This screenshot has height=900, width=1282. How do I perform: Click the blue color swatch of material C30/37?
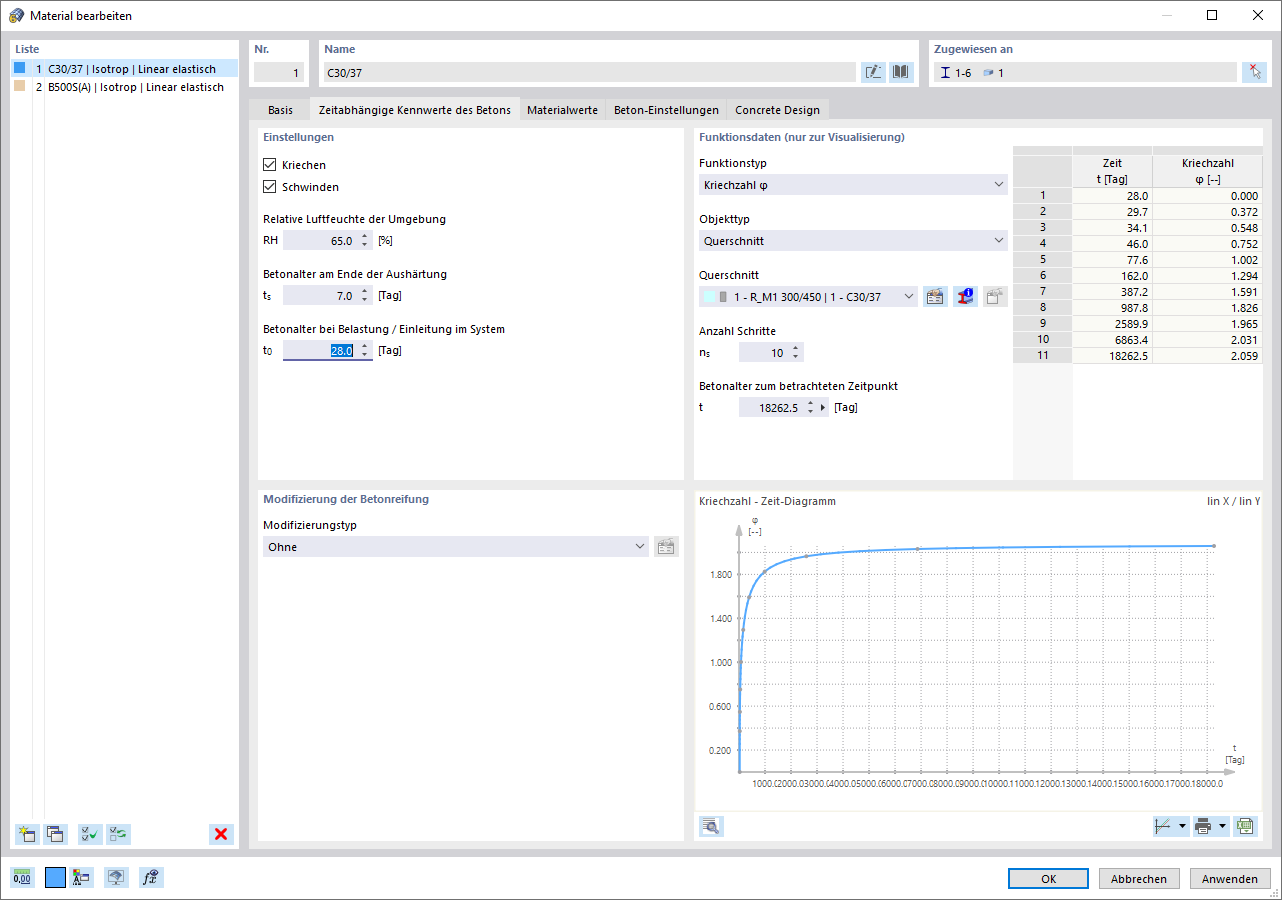point(20,68)
